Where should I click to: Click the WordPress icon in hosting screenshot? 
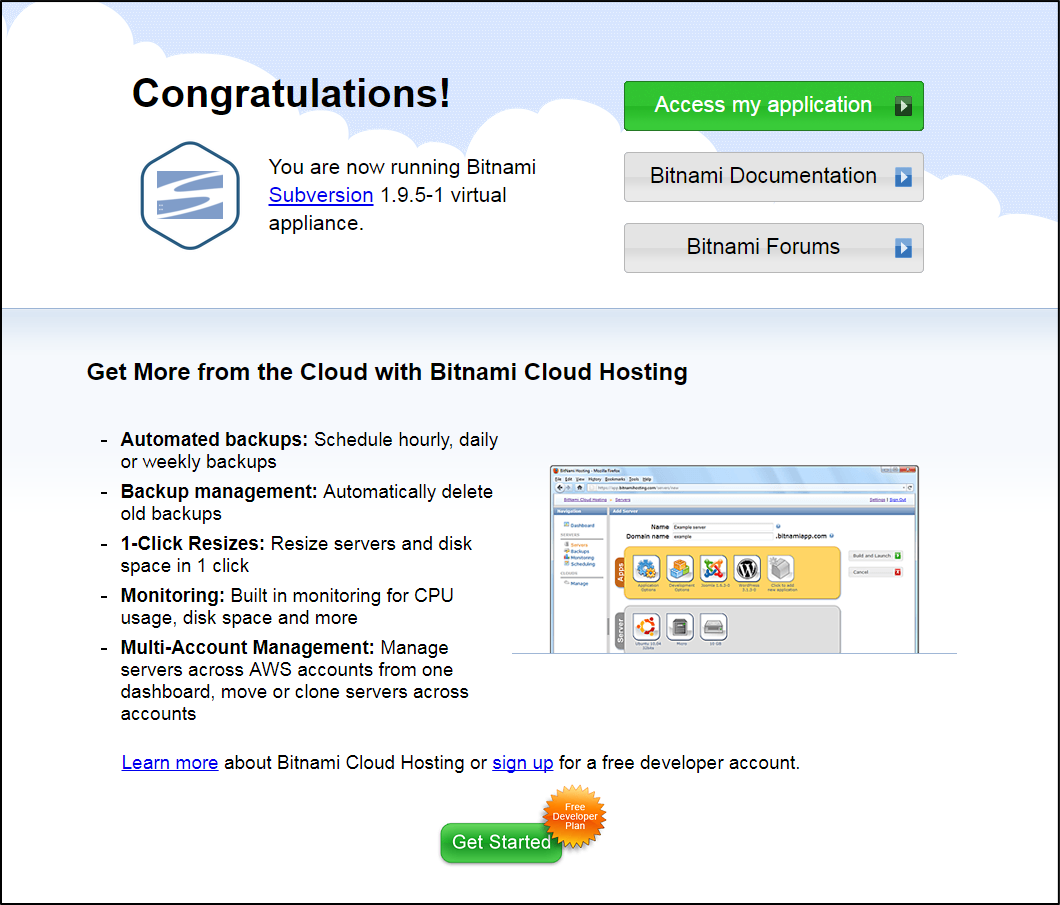pos(747,569)
